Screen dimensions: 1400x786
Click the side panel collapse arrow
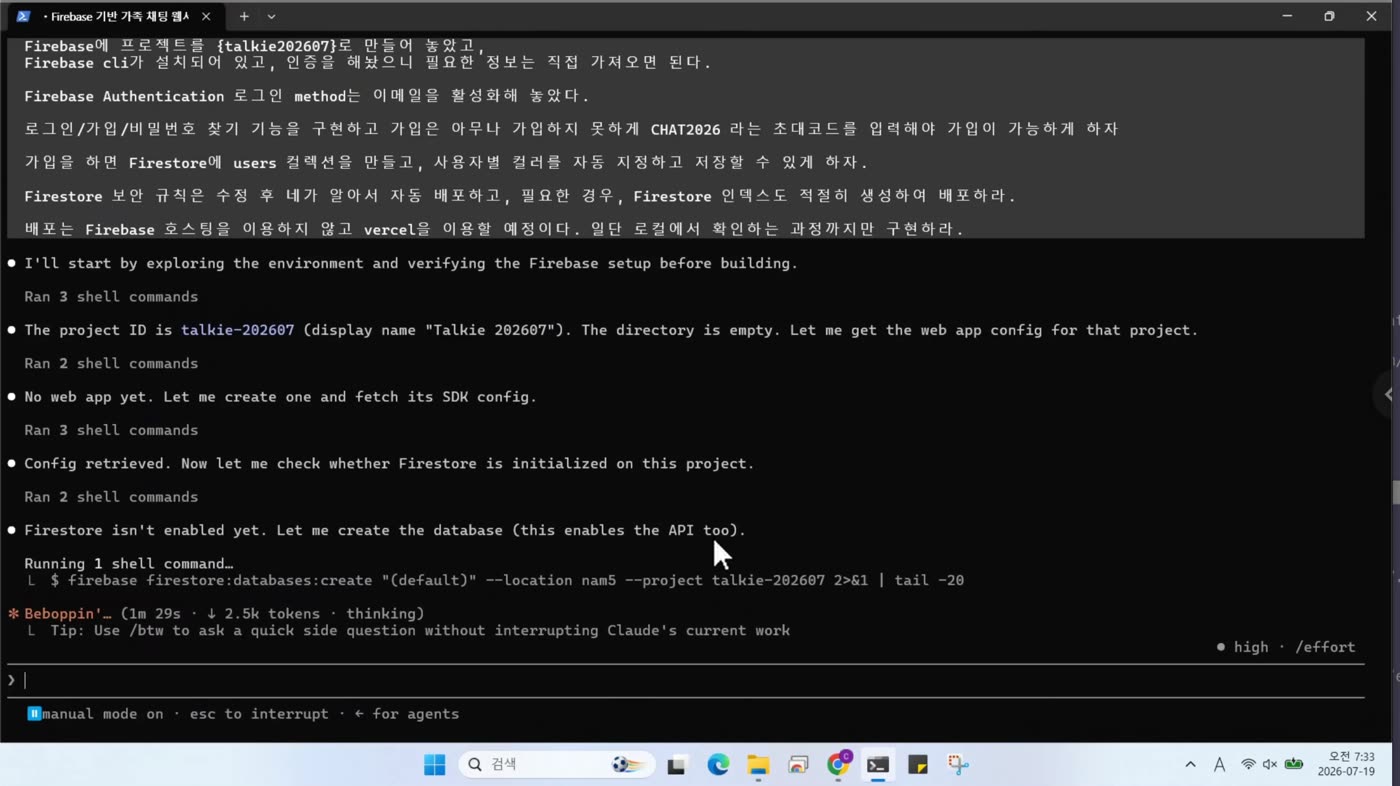(x=1388, y=394)
